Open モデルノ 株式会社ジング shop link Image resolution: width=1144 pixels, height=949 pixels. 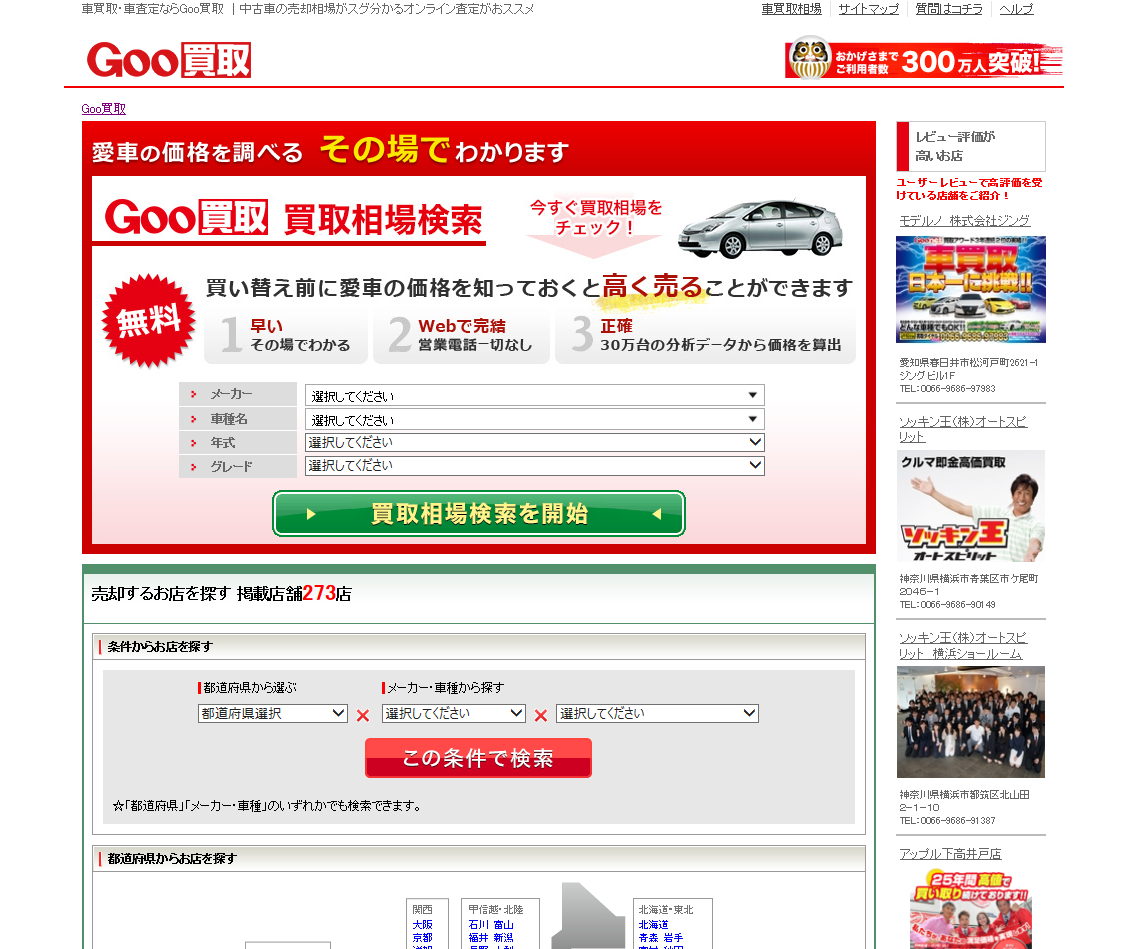pyautogui.click(x=965, y=220)
